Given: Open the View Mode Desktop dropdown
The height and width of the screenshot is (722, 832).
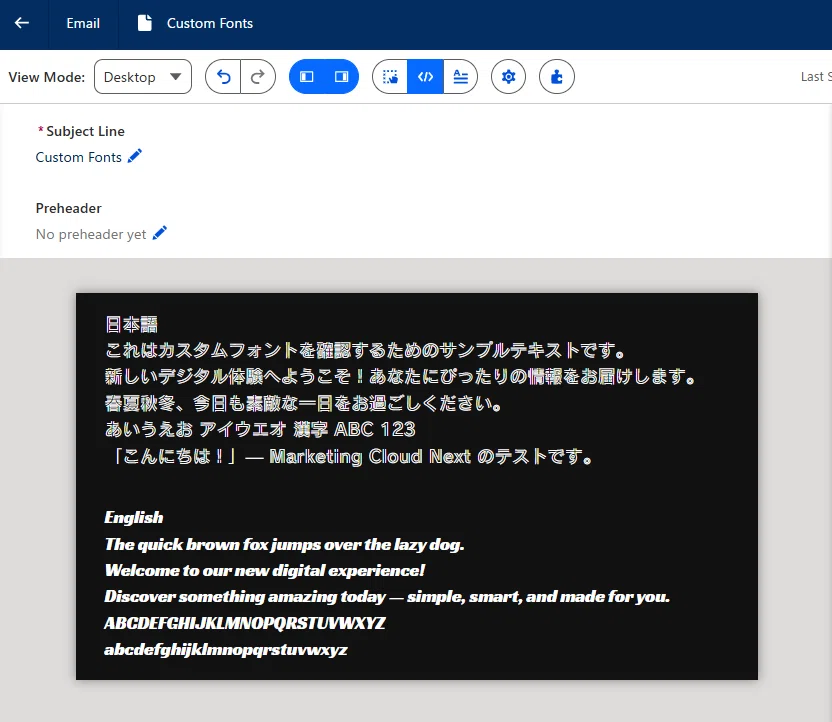Looking at the screenshot, I should coord(143,77).
